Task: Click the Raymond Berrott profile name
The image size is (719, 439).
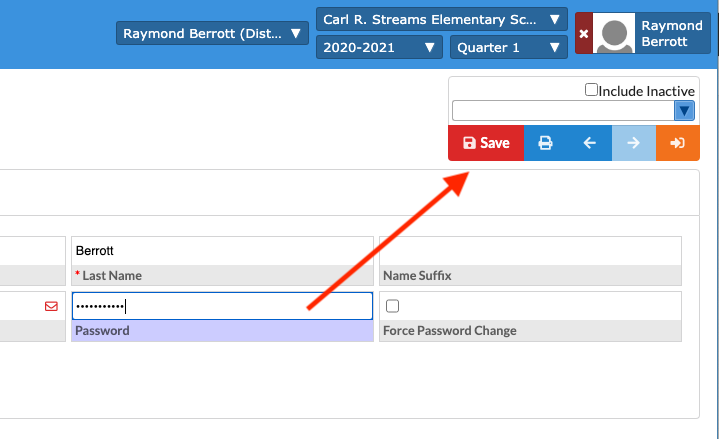Action: [x=672, y=34]
